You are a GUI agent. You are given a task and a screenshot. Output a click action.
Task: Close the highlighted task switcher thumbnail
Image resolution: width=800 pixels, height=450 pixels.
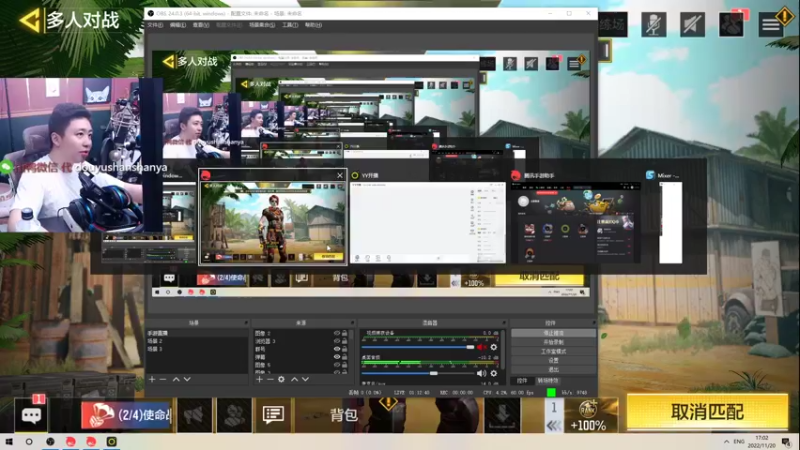pos(340,176)
